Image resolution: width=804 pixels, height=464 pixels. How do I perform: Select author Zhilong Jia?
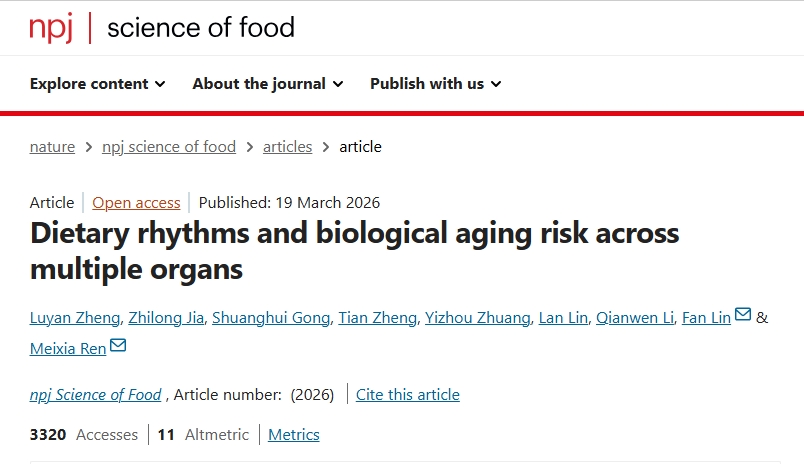169,318
